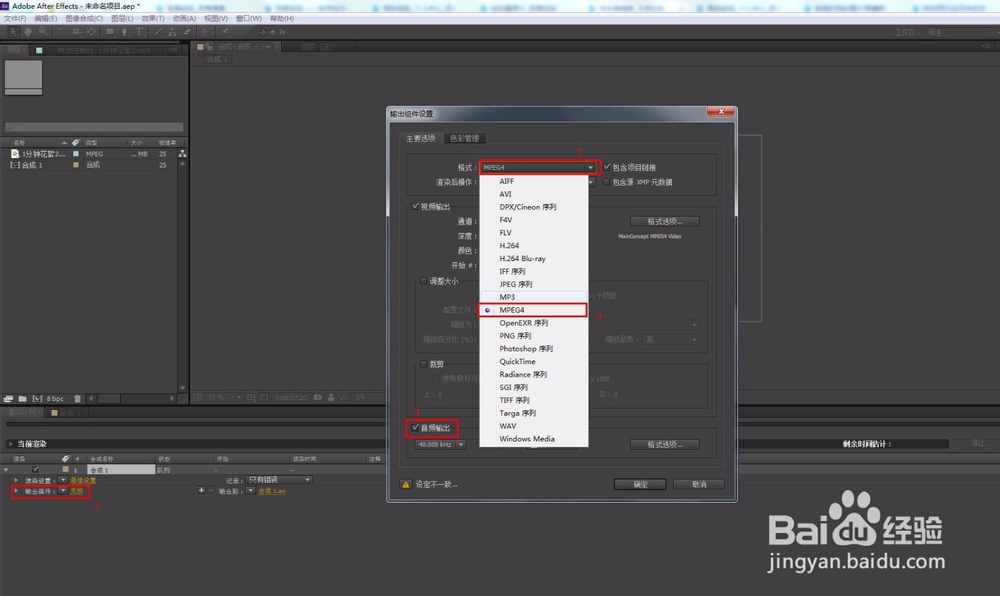Image resolution: width=1000 pixels, height=596 pixels.
Task: Open the 文件(F) menu
Action: point(15,18)
